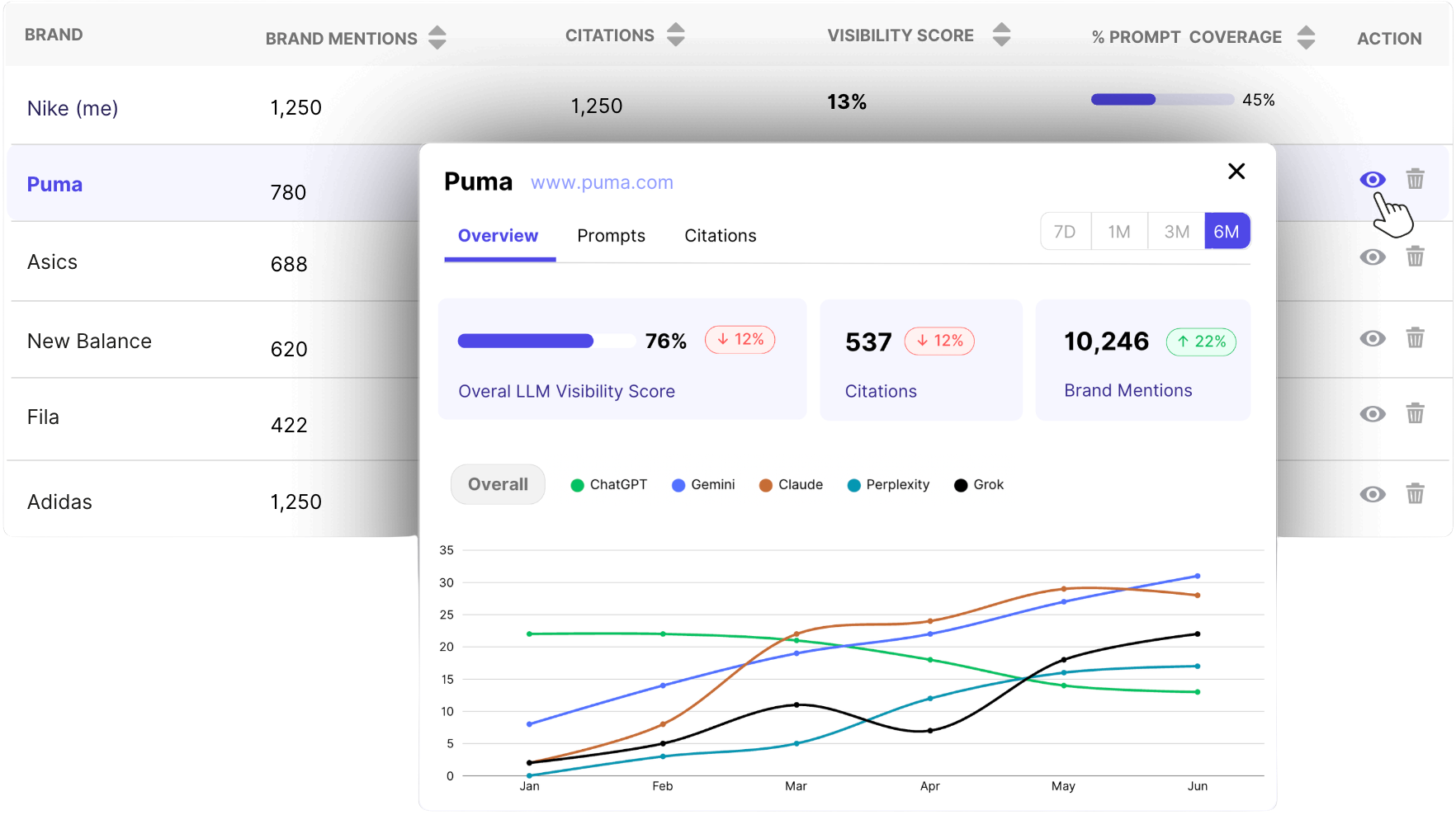Select the 7D time range
The height and width of the screenshot is (815, 1456).
(x=1066, y=231)
